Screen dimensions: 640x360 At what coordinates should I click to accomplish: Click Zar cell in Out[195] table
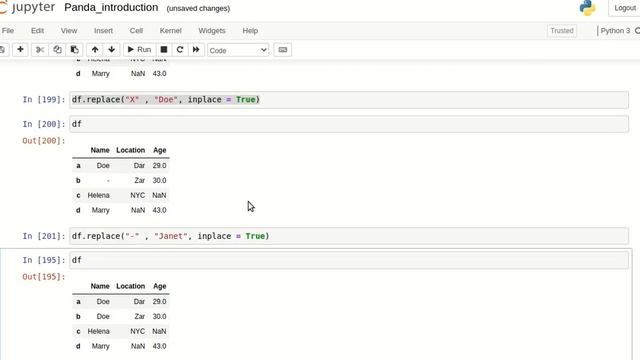pos(140,316)
